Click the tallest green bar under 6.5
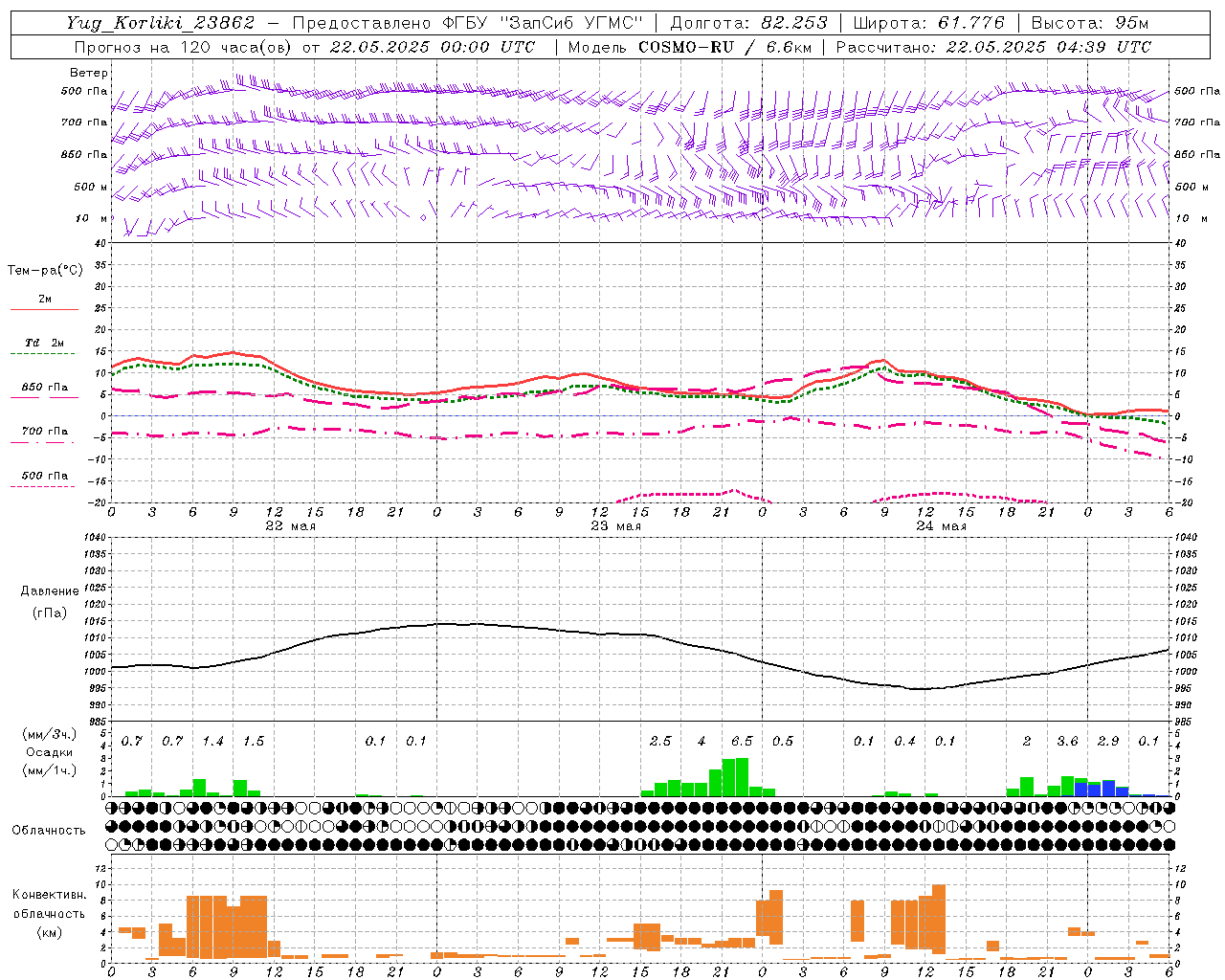This screenshot has width=1225, height=980. tap(742, 777)
